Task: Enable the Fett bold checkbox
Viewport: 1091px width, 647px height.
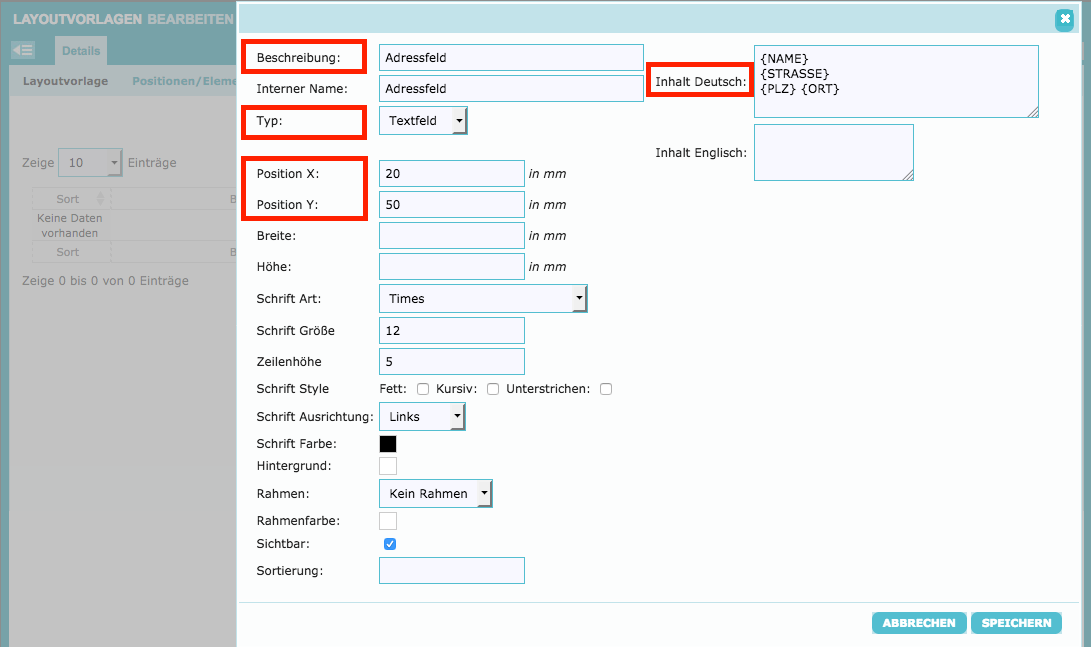Action: click(x=423, y=389)
